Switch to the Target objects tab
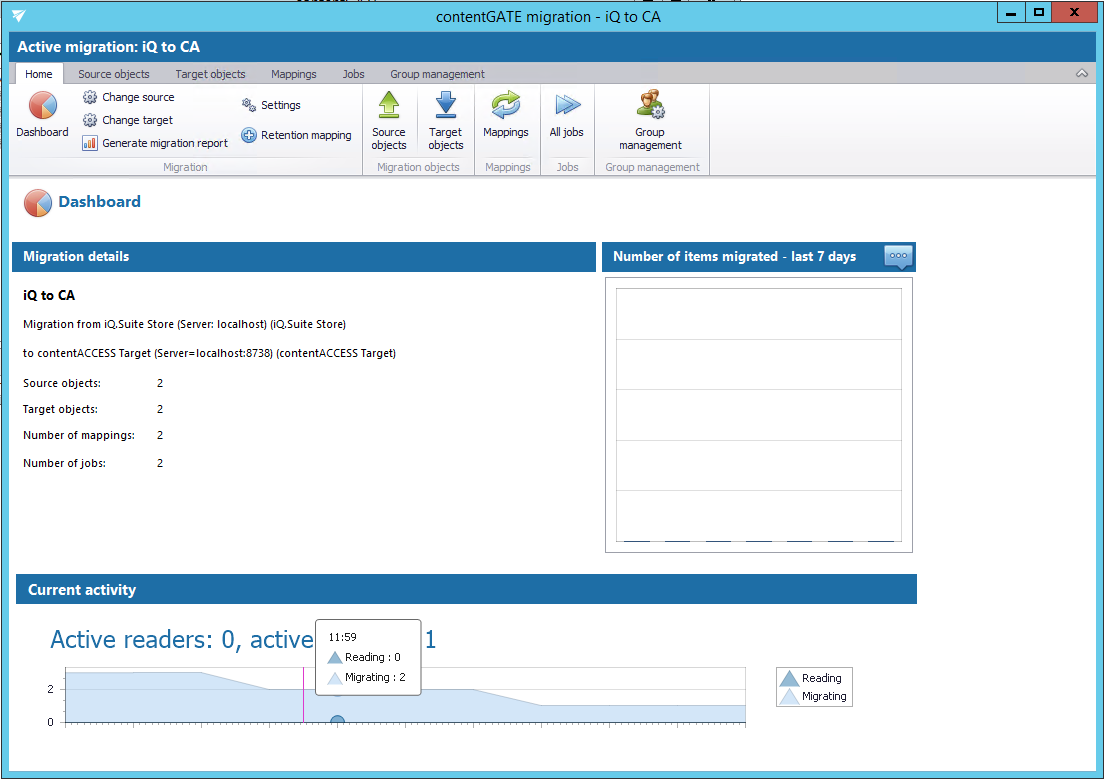1104x779 pixels. [210, 74]
